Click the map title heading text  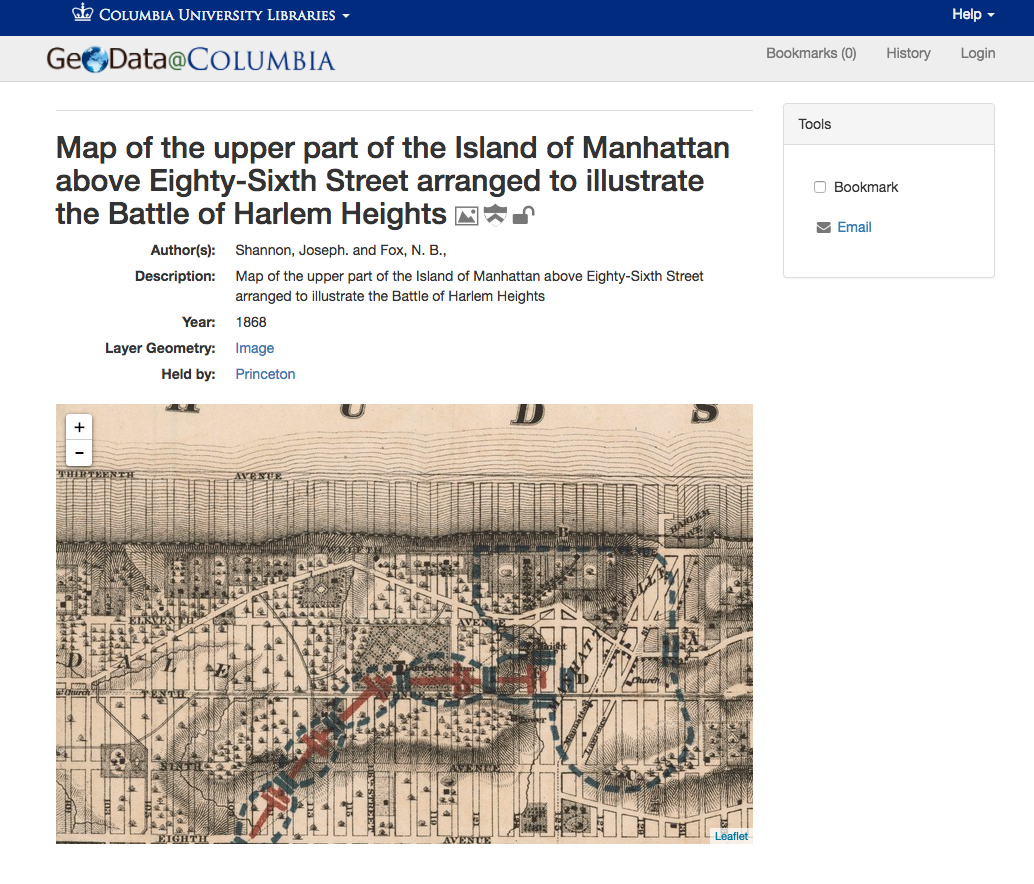coord(392,181)
